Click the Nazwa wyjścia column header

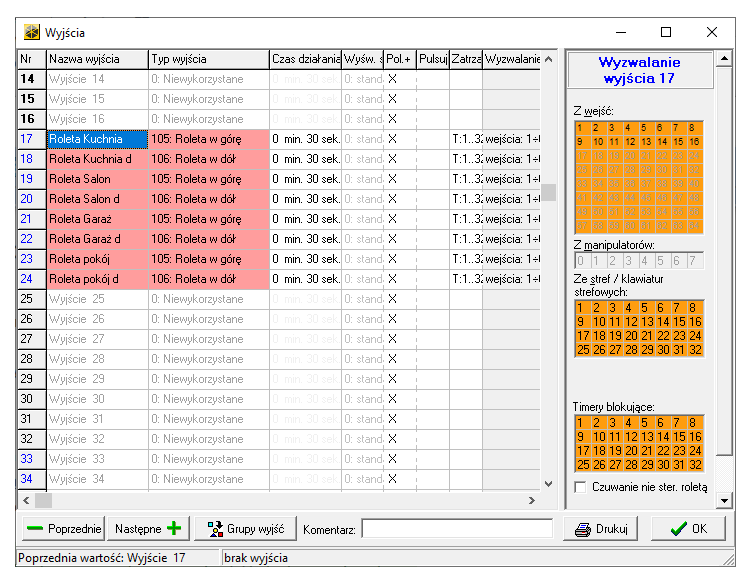point(97,59)
